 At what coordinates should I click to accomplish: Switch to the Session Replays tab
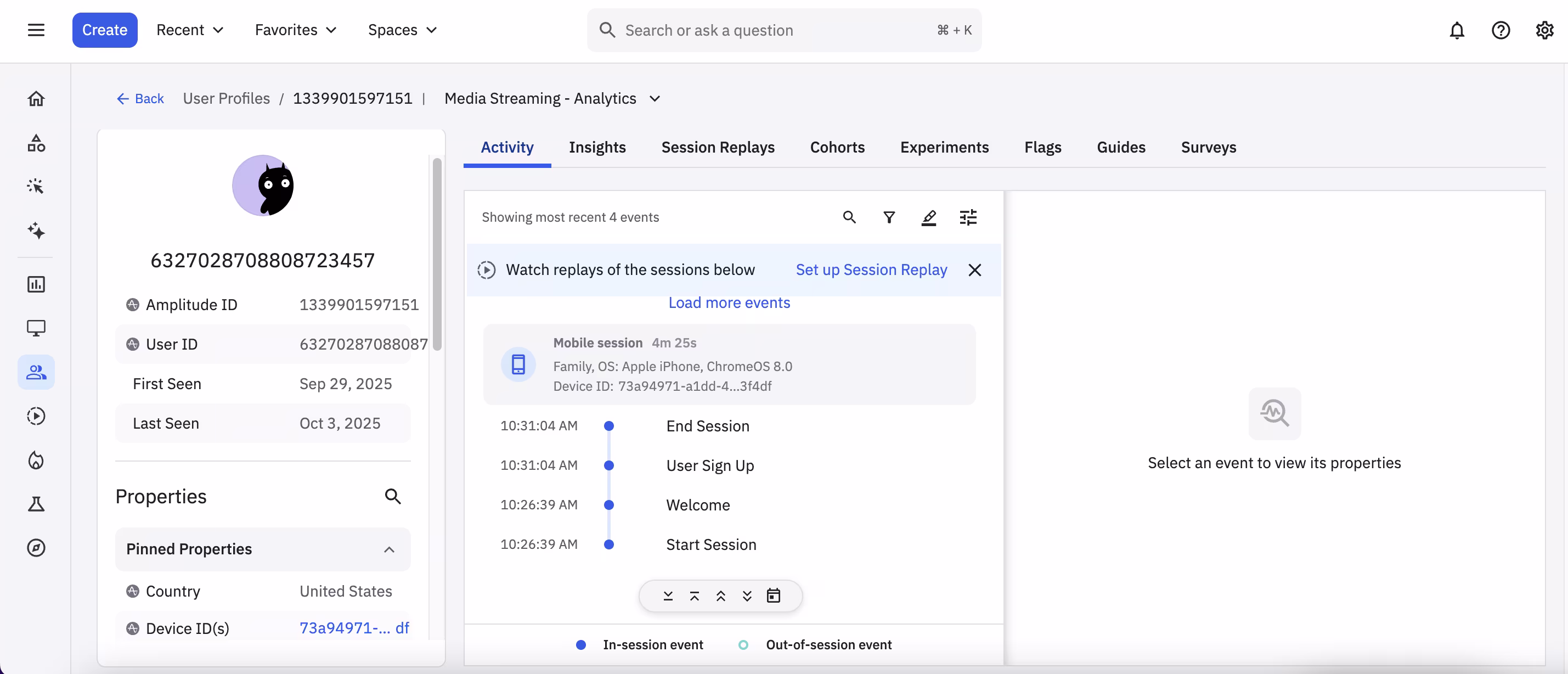pos(718,147)
